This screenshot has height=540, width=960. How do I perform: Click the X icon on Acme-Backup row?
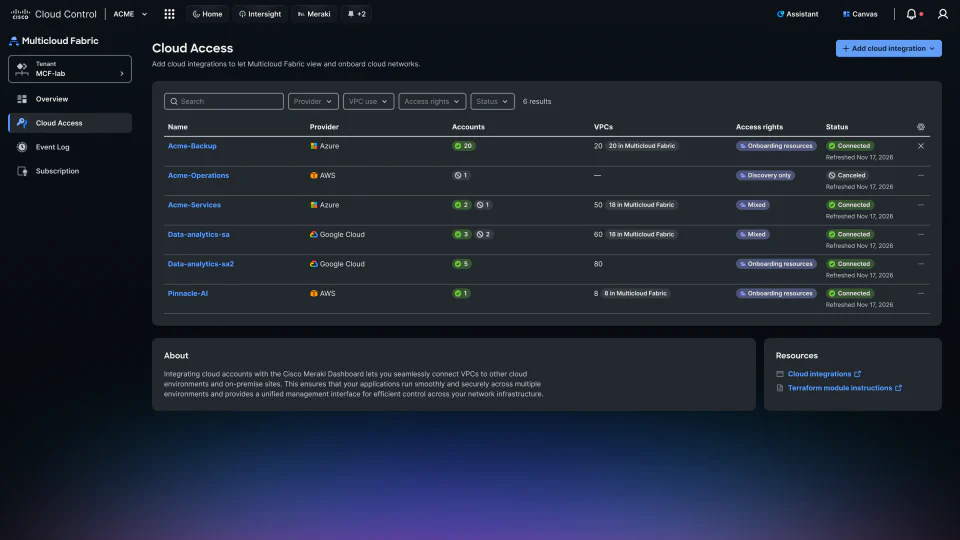click(921, 146)
